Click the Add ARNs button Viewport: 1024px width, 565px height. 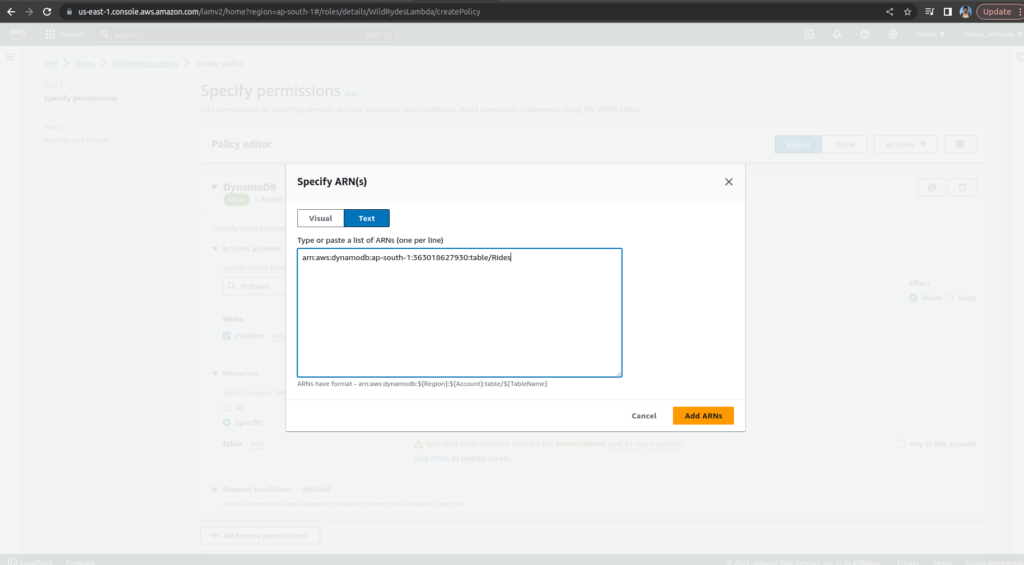coord(703,415)
